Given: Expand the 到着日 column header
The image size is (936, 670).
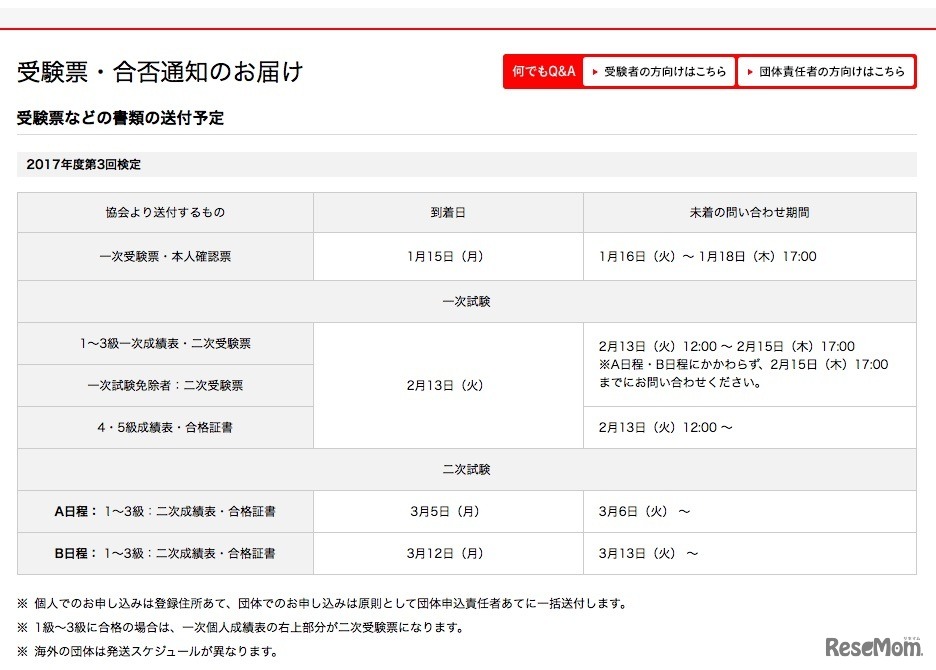Looking at the screenshot, I should point(446,212).
